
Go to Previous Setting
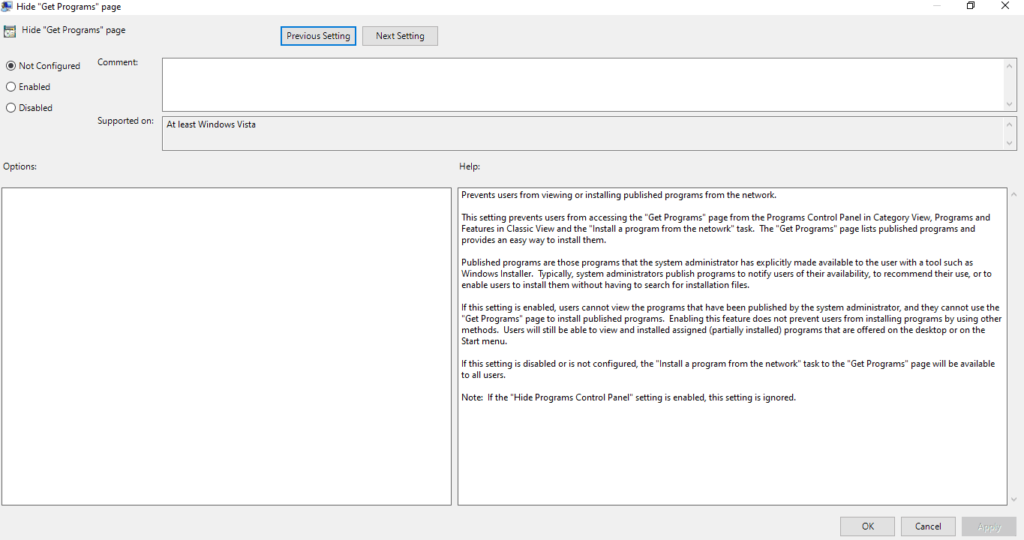[x=318, y=36]
